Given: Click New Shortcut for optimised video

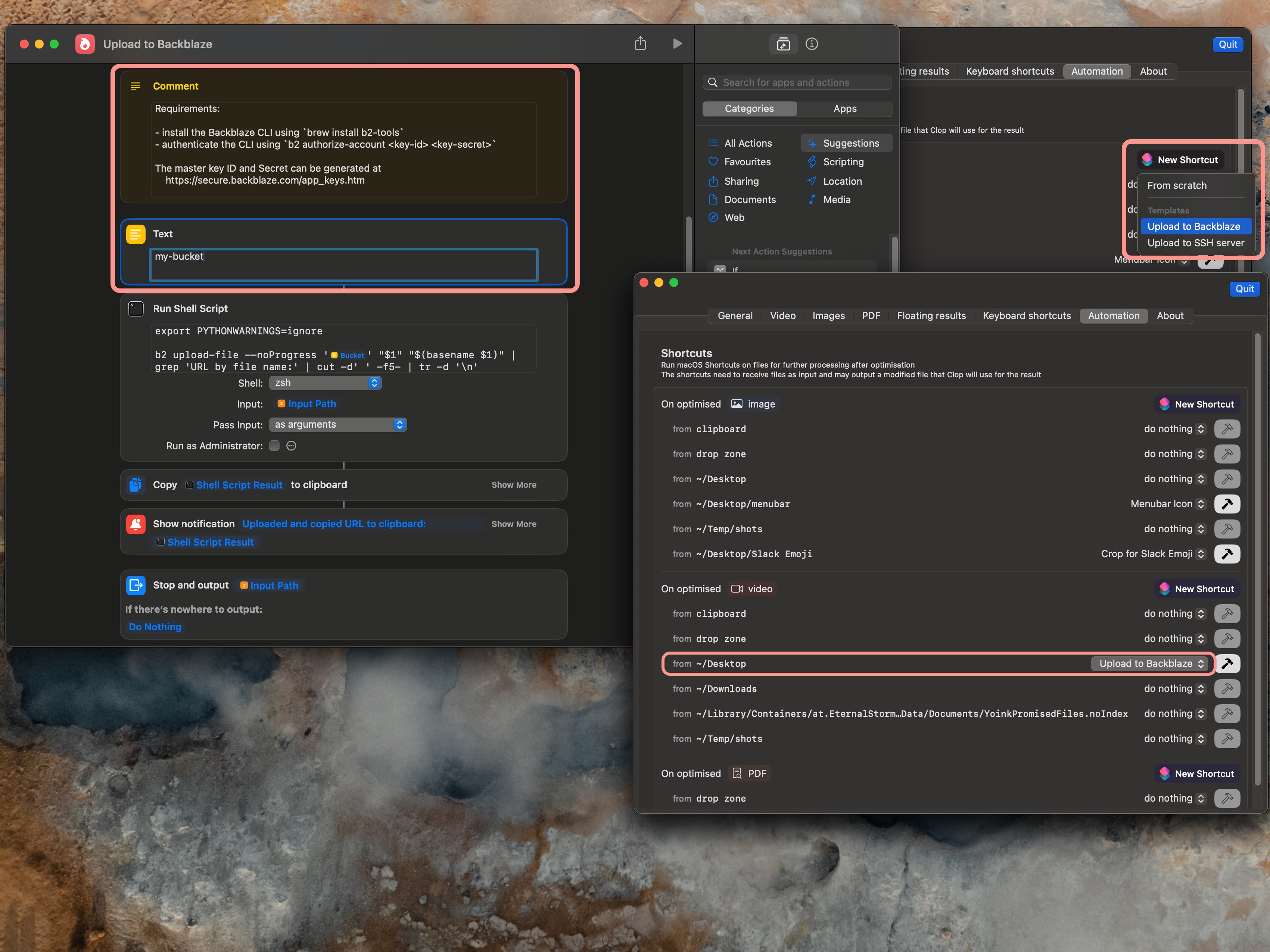Looking at the screenshot, I should point(1197,589).
